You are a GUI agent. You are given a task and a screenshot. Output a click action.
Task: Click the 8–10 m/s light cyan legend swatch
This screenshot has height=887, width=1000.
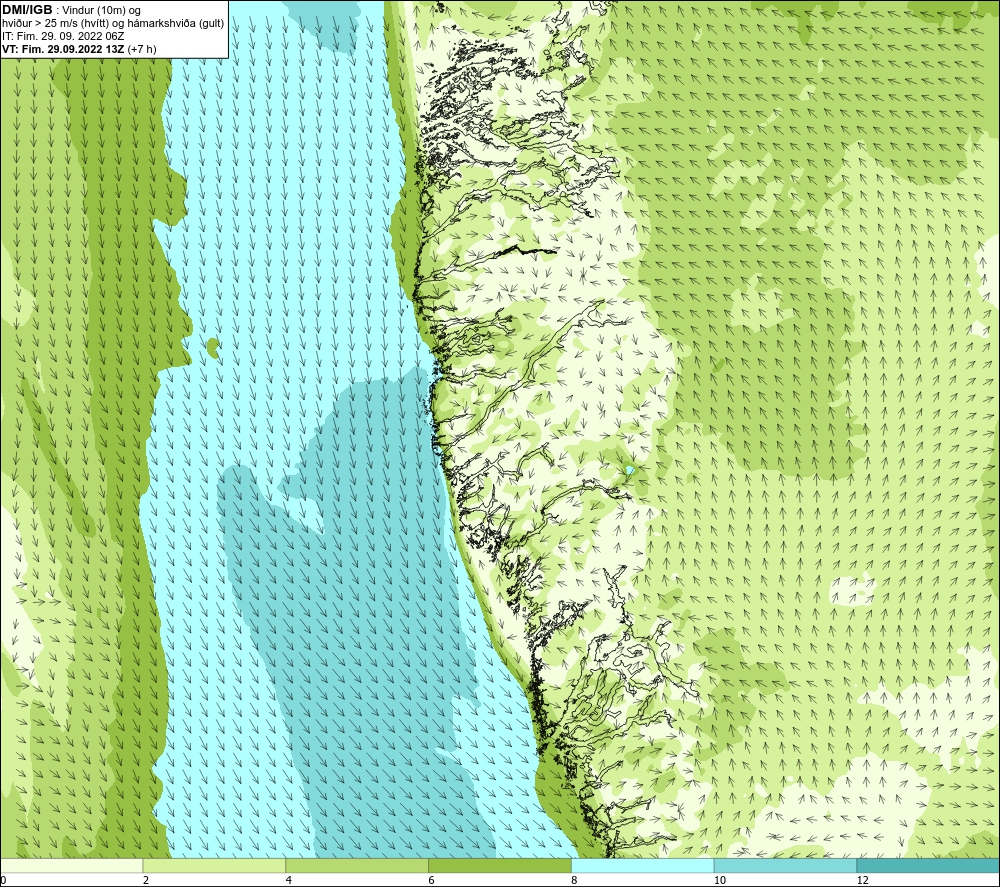[643, 865]
